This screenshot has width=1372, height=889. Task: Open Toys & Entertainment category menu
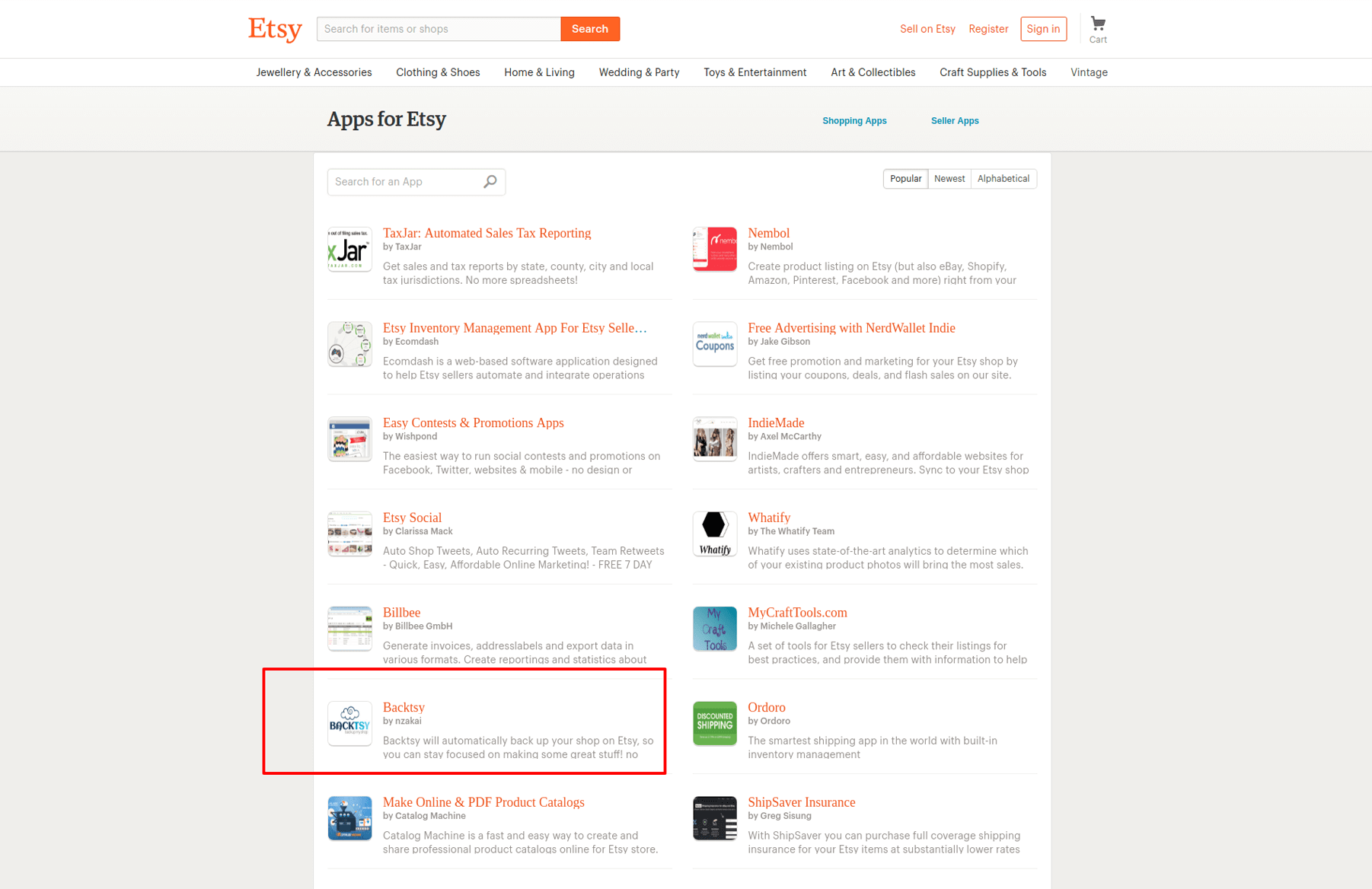pos(755,72)
